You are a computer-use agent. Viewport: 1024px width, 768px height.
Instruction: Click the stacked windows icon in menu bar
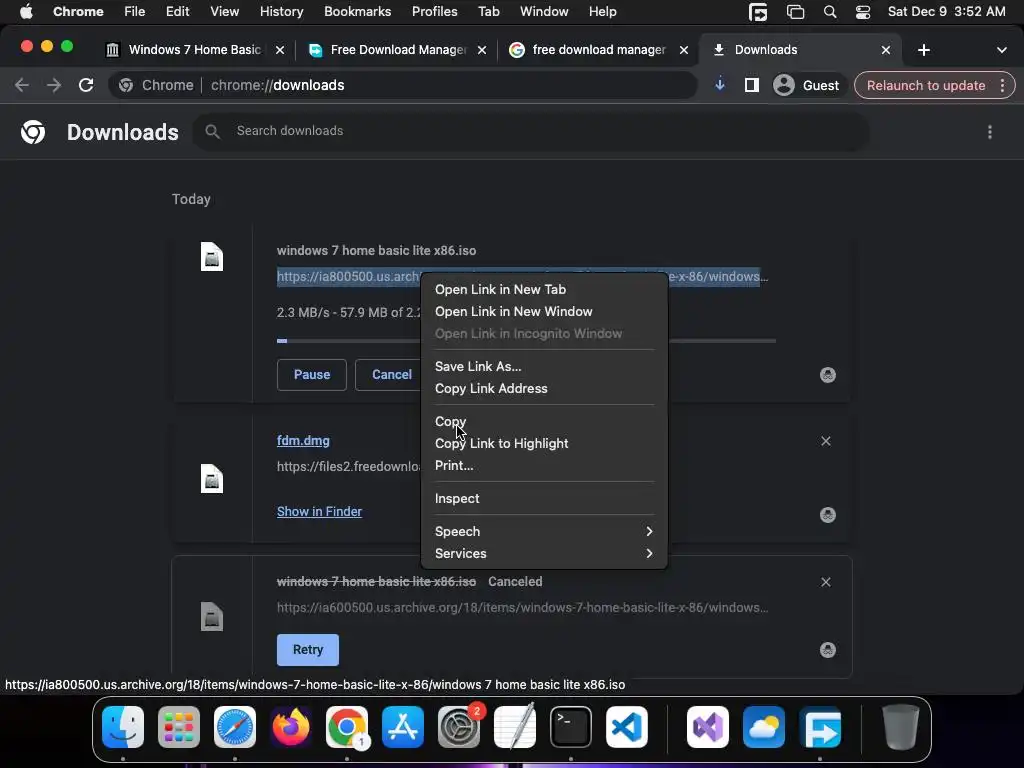pyautogui.click(x=795, y=12)
